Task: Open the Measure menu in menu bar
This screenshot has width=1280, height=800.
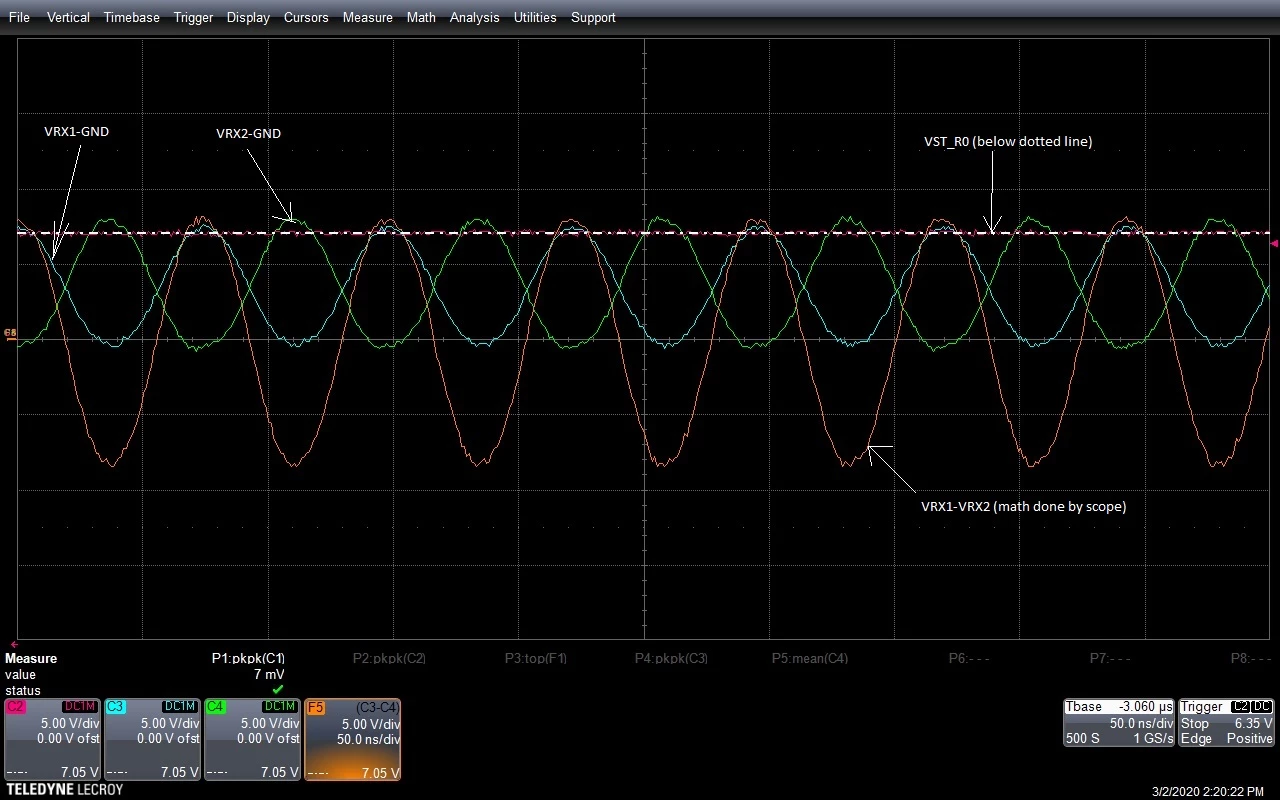Action: (367, 17)
